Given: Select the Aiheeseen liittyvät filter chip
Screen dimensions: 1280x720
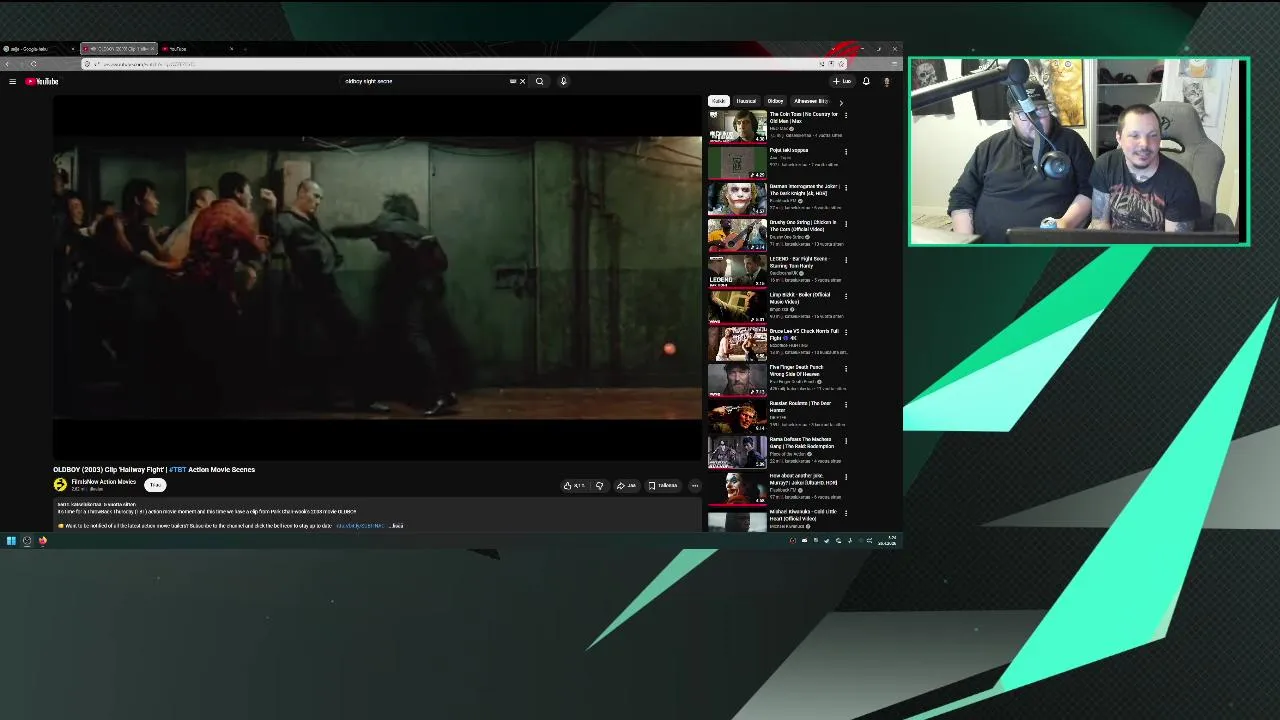Looking at the screenshot, I should pyautogui.click(x=811, y=101).
